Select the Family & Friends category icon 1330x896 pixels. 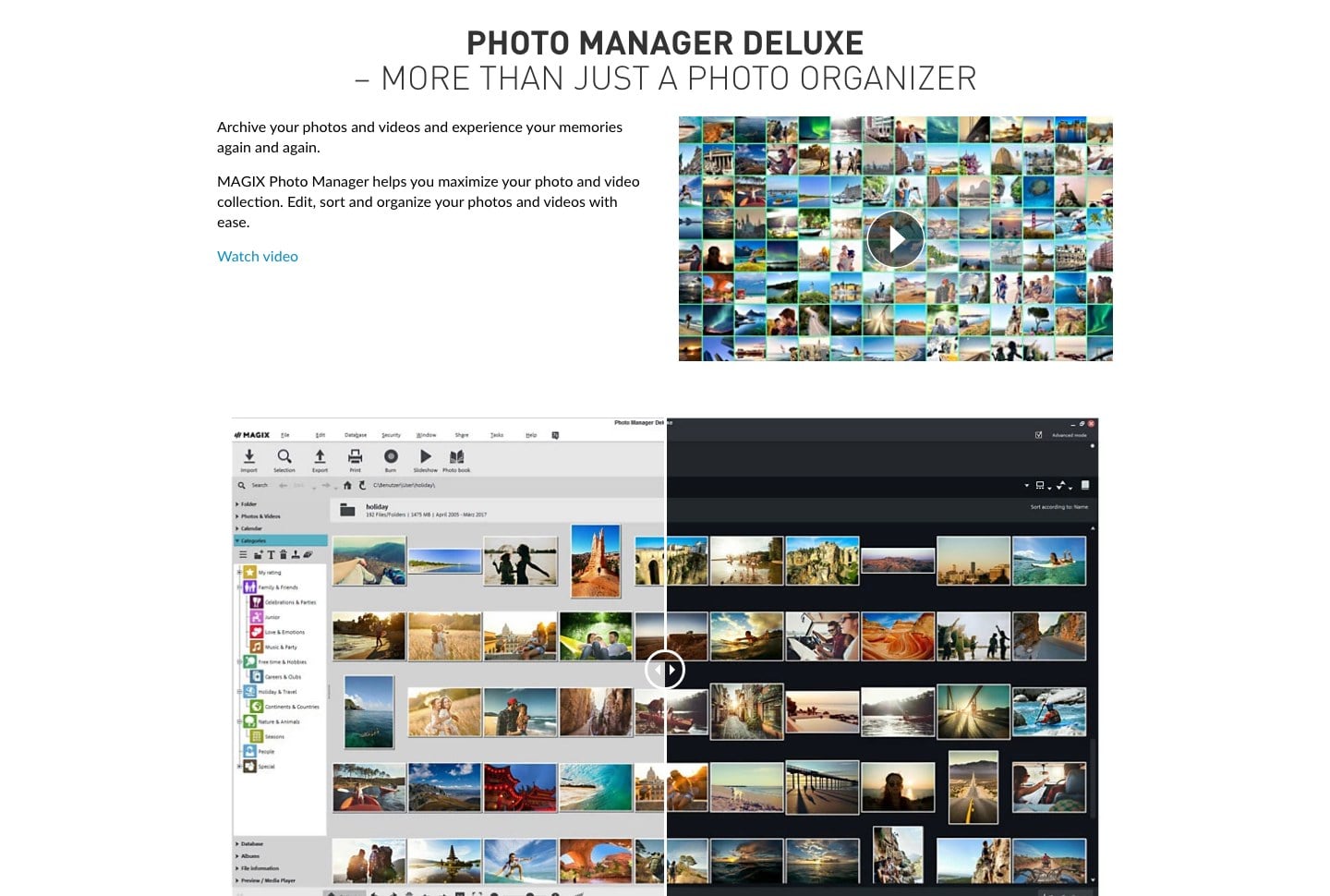pos(249,587)
